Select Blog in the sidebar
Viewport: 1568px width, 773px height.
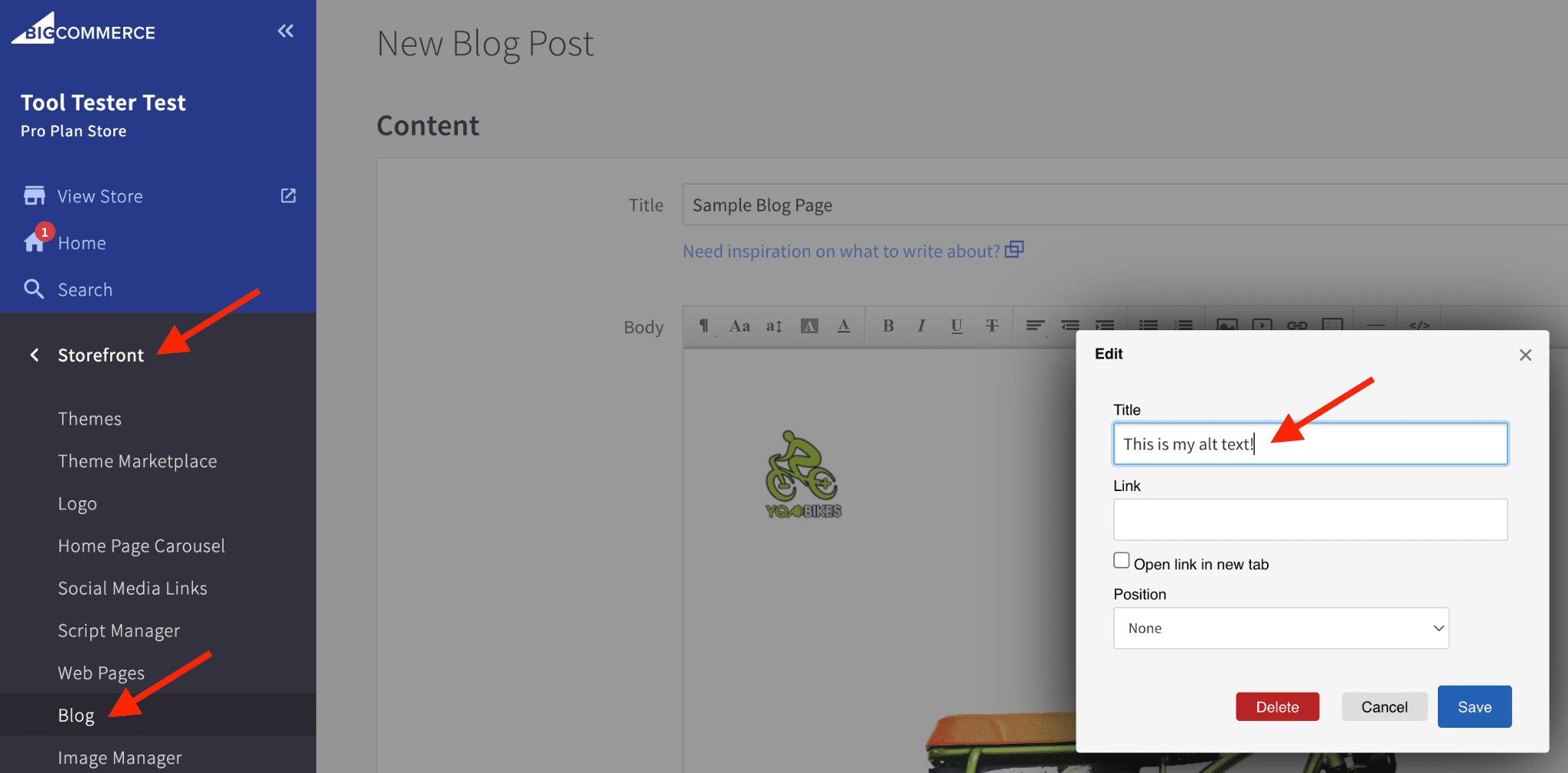click(77, 716)
